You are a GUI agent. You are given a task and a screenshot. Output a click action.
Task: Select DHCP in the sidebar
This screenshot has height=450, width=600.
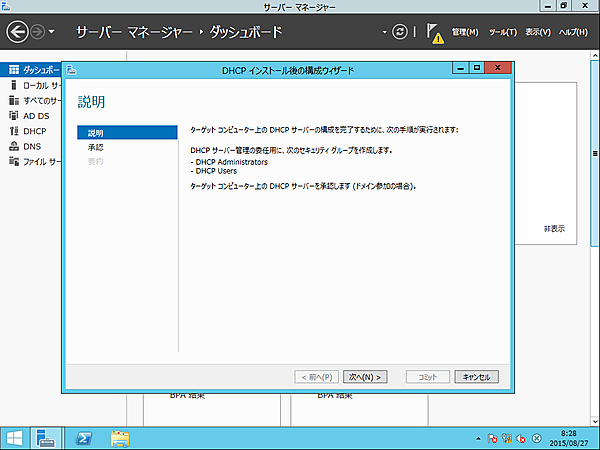[31, 131]
